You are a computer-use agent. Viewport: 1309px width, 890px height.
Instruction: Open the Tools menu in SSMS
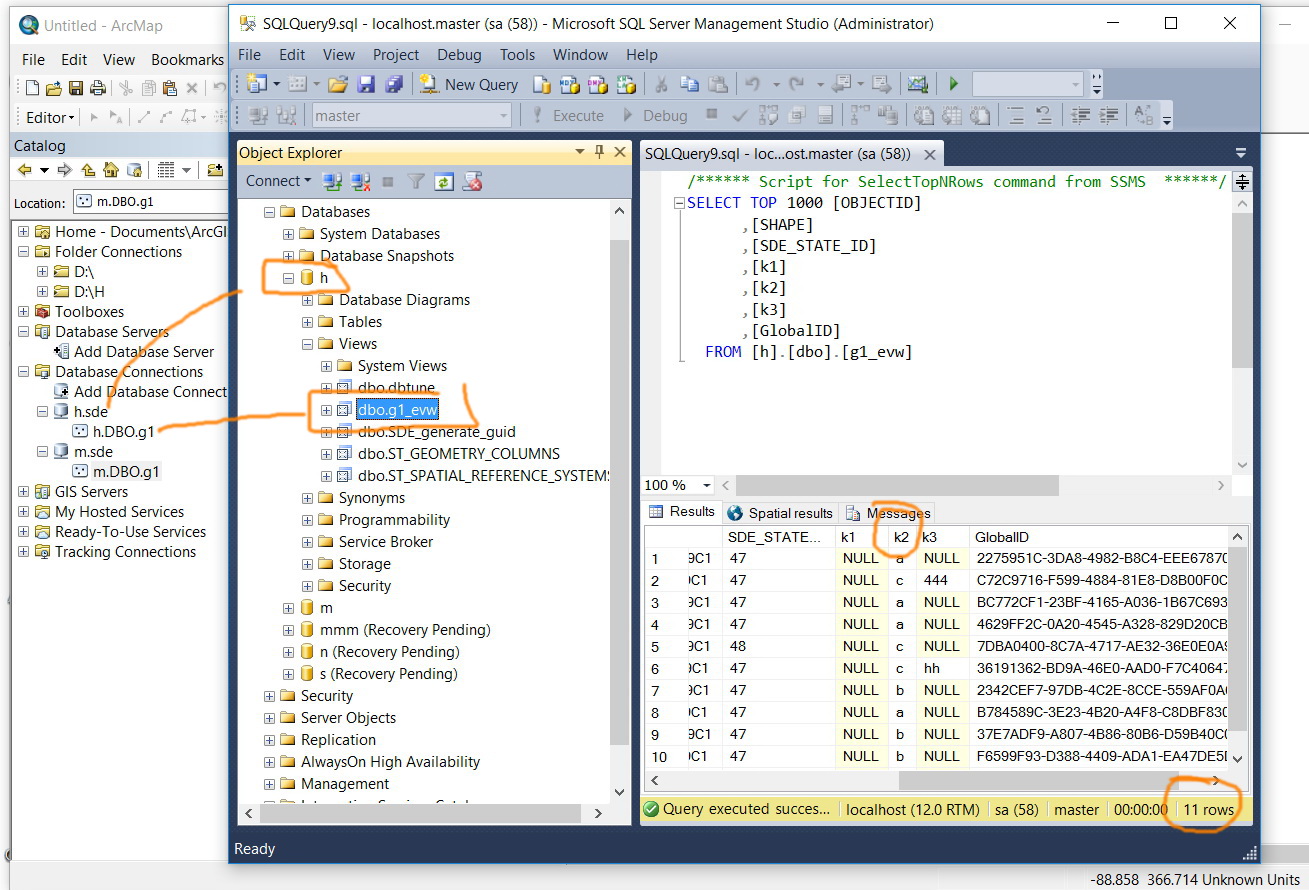click(517, 55)
